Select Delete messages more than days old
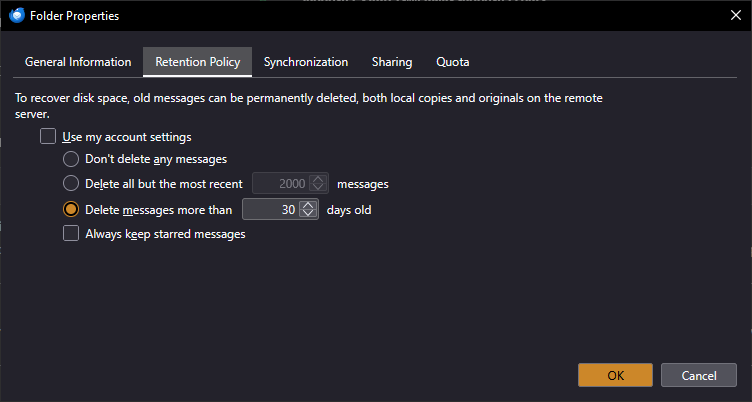The height and width of the screenshot is (402, 752). (x=71, y=210)
